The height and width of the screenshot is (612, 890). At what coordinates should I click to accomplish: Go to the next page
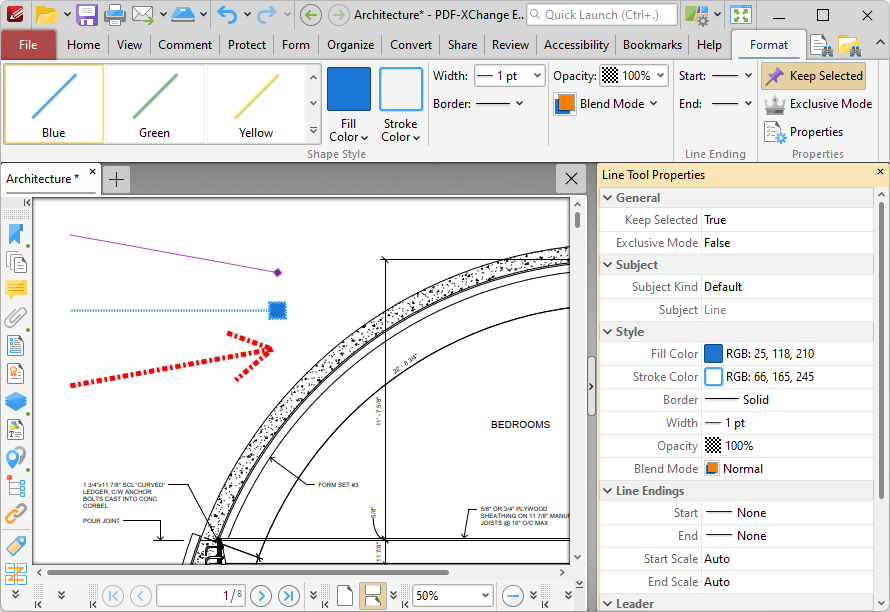tap(261, 596)
